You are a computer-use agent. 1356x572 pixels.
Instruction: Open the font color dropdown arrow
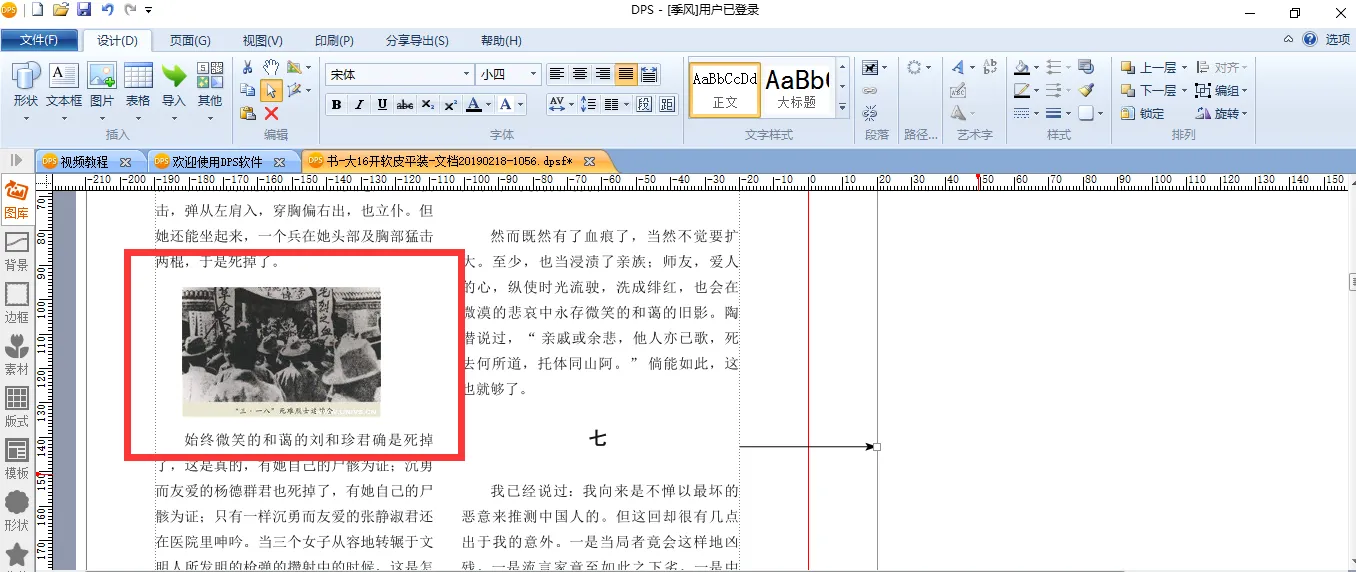[x=490, y=104]
